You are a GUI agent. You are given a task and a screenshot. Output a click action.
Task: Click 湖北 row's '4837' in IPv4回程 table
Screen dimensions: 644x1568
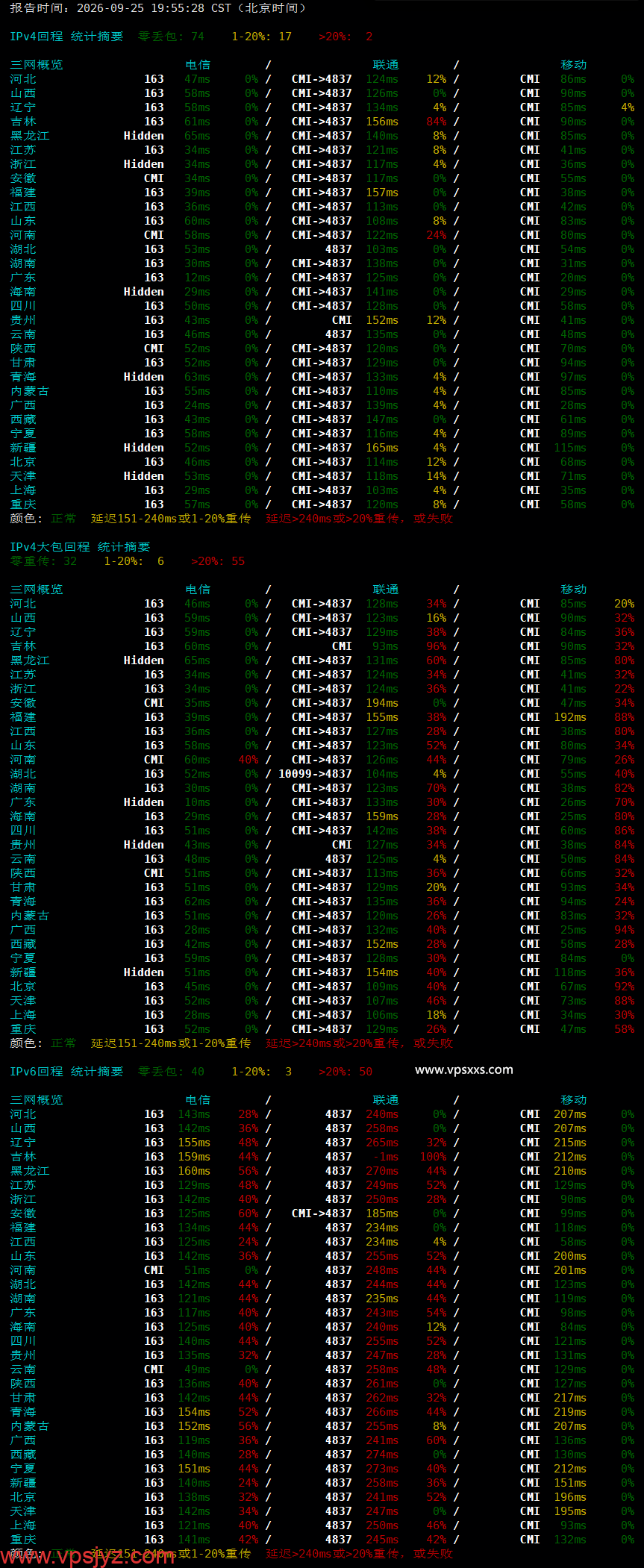338,249
